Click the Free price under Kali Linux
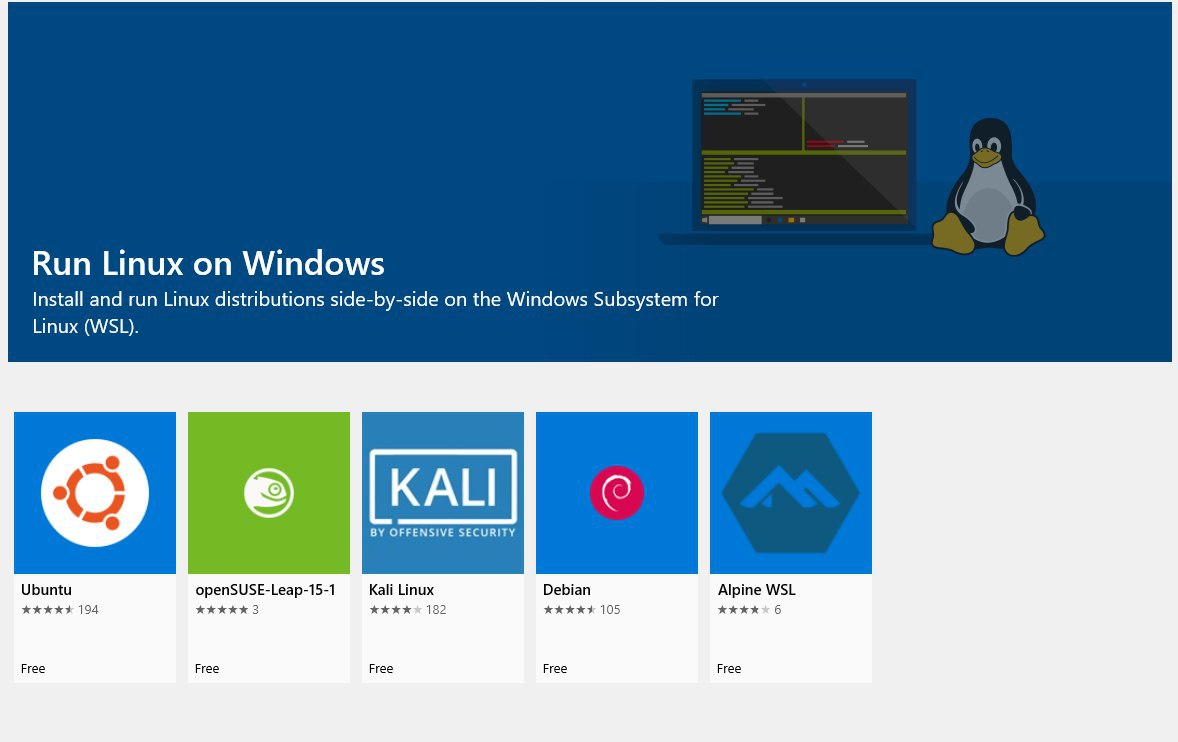Viewport: 1178px width, 742px height. [381, 668]
